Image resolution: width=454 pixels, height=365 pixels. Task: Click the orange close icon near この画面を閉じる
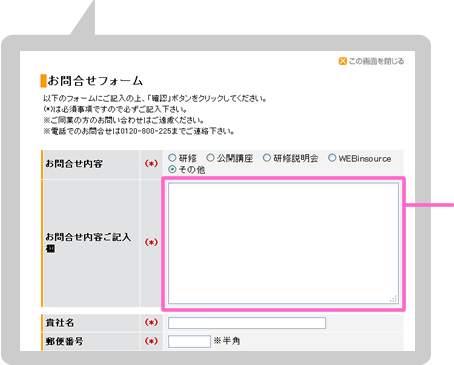[x=343, y=61]
